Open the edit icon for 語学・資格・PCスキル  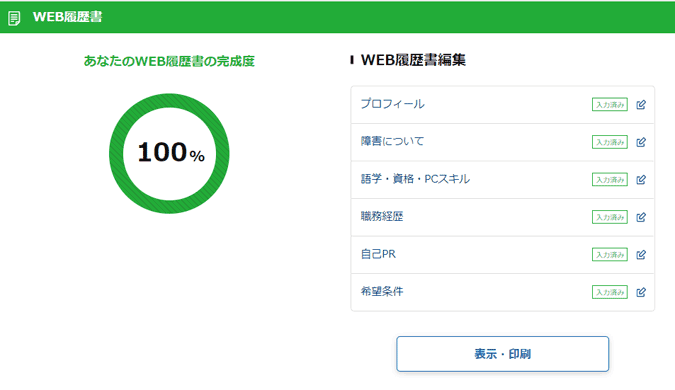pyautogui.click(x=641, y=180)
